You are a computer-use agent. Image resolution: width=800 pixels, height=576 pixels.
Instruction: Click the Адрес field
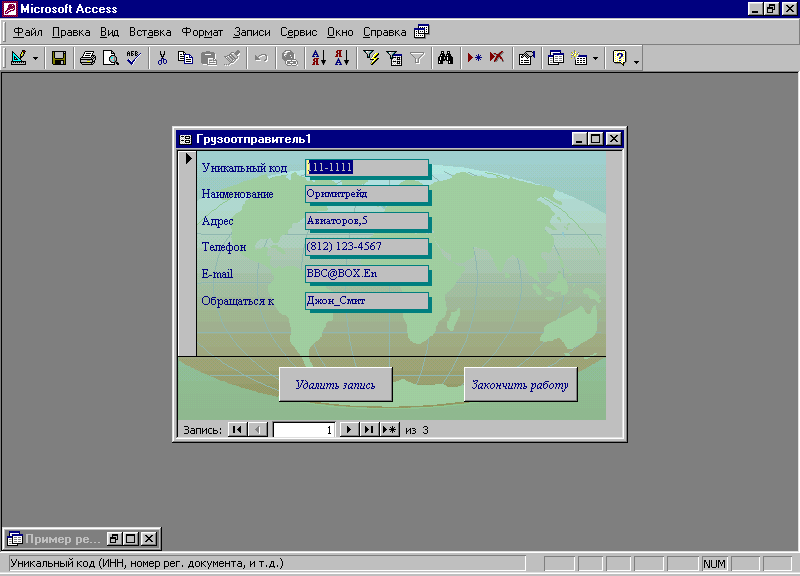tap(367, 220)
